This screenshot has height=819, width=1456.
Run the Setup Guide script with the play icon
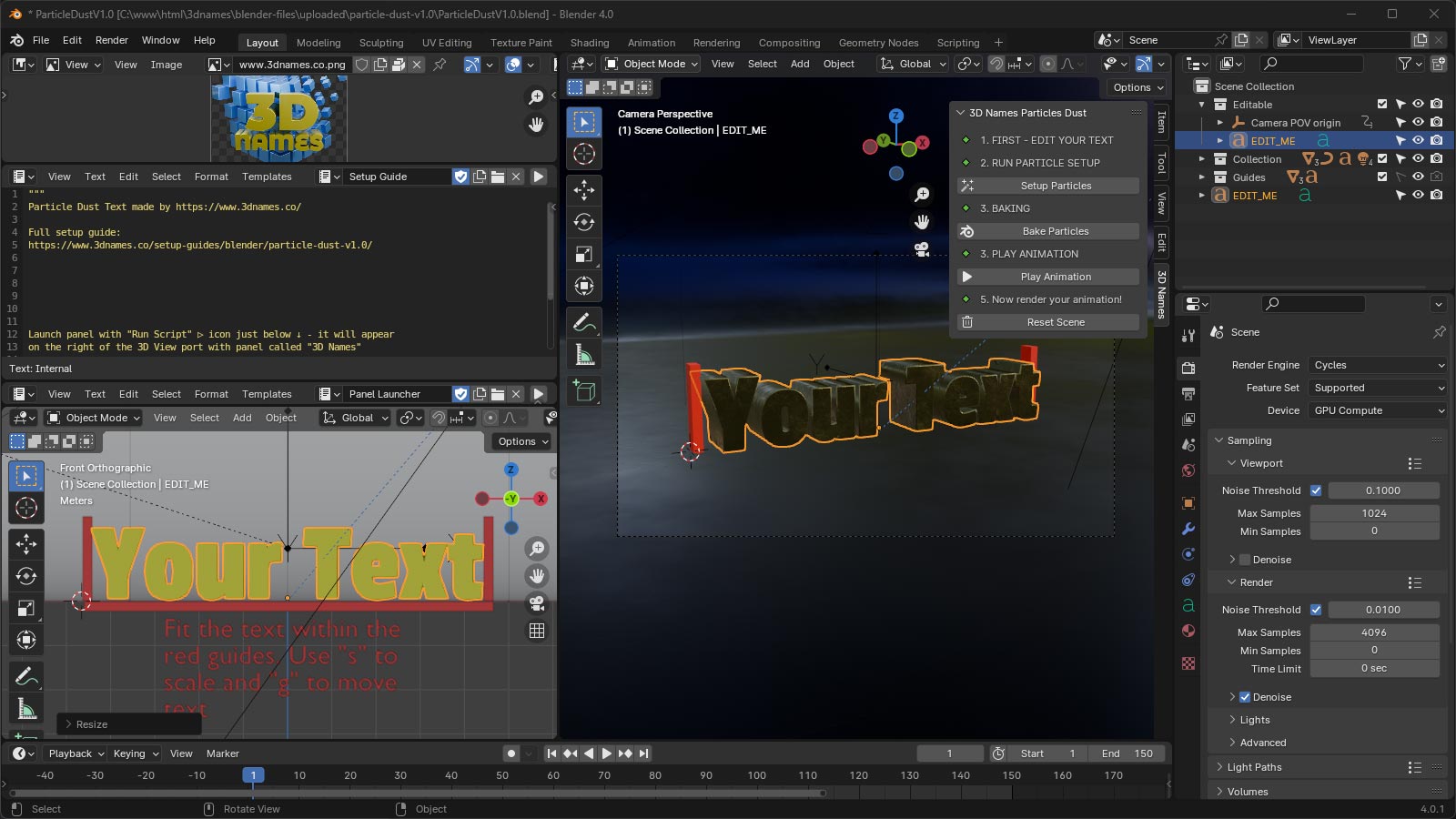[x=539, y=177]
